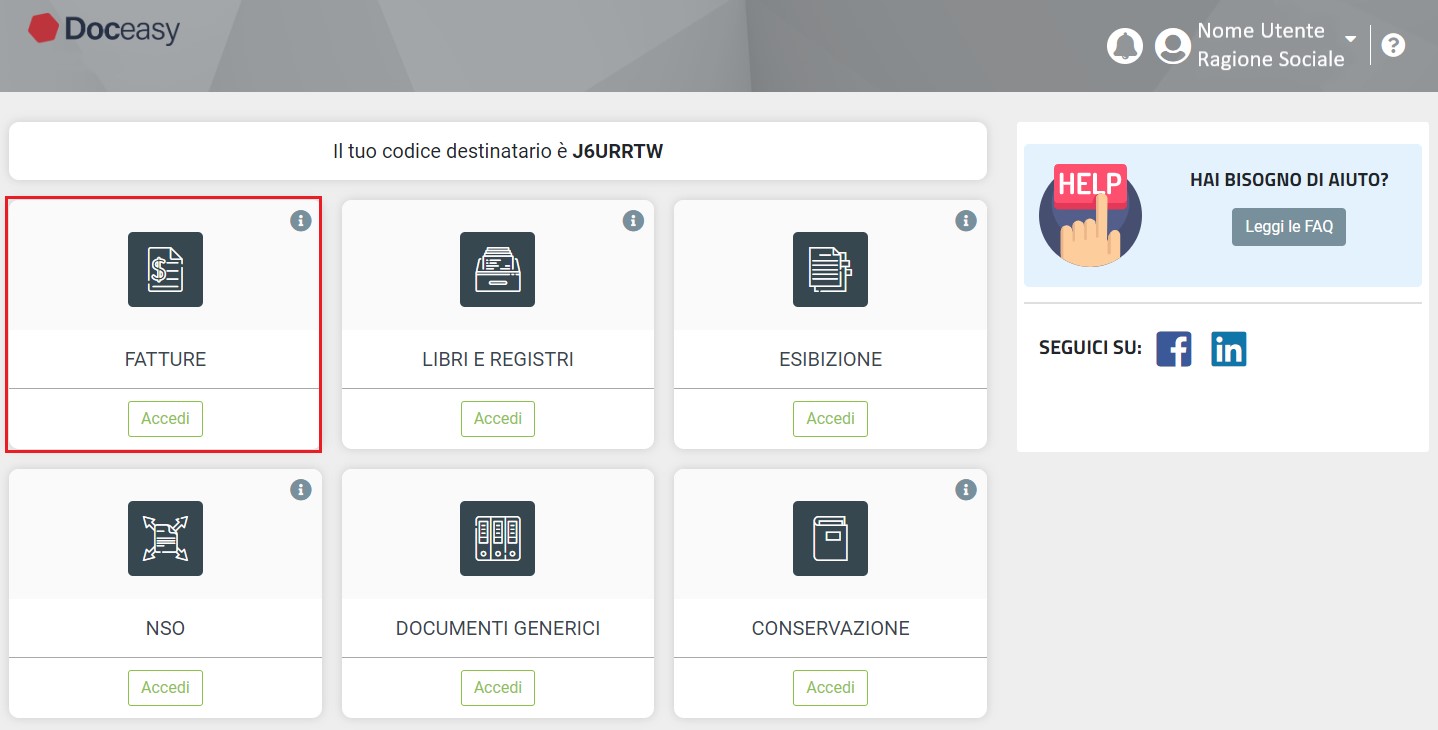The width and height of the screenshot is (1438, 730).
Task: Select the DOCUMENTI GENERICI binders icon
Action: pyautogui.click(x=497, y=538)
